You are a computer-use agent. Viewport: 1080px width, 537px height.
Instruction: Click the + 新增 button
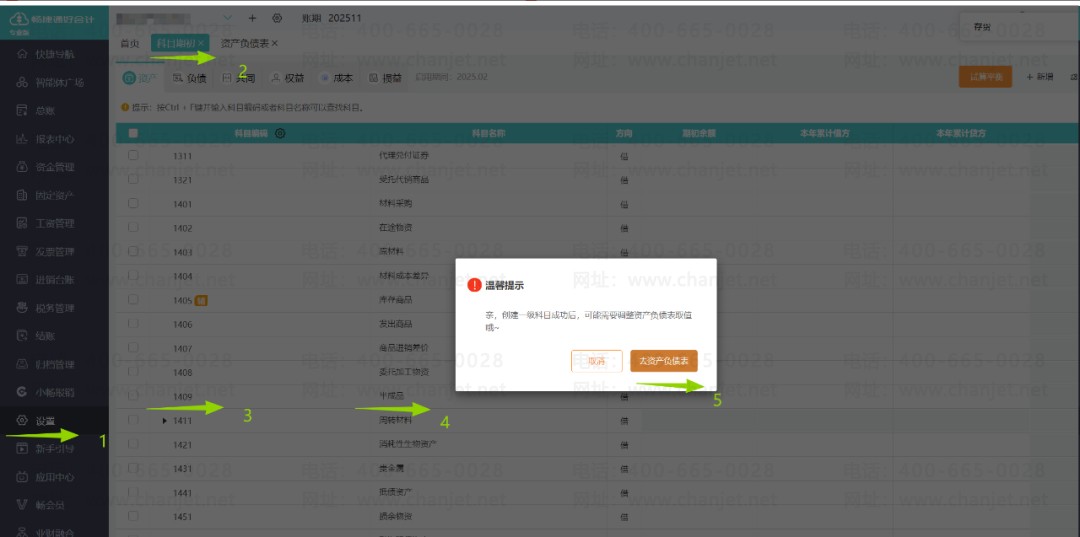[1039, 77]
